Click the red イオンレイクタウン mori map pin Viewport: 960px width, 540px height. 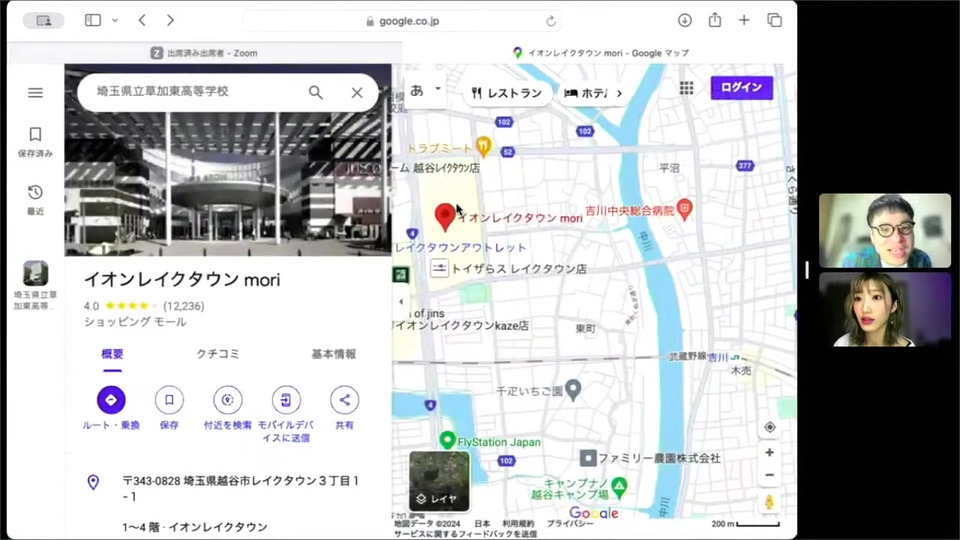coord(444,217)
